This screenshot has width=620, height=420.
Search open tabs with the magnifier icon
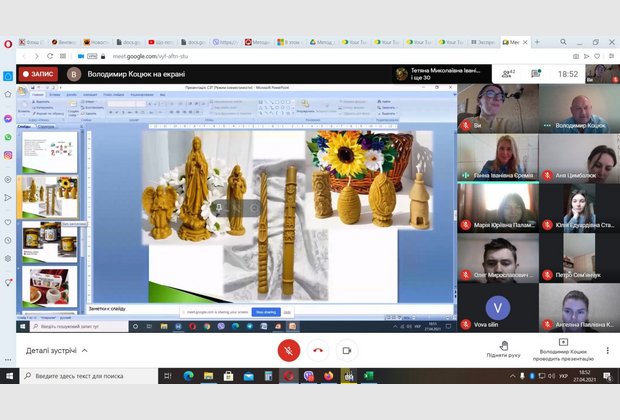pos(563,42)
